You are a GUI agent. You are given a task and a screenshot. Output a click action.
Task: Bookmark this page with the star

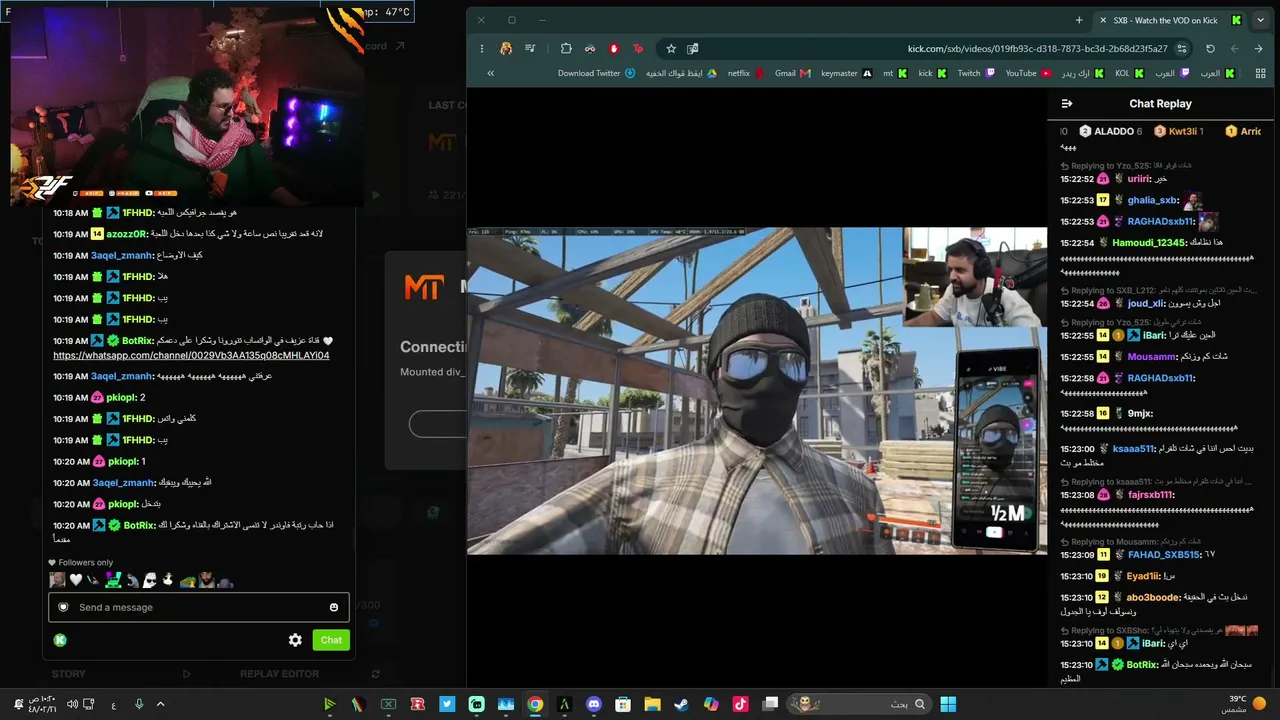pyautogui.click(x=671, y=48)
